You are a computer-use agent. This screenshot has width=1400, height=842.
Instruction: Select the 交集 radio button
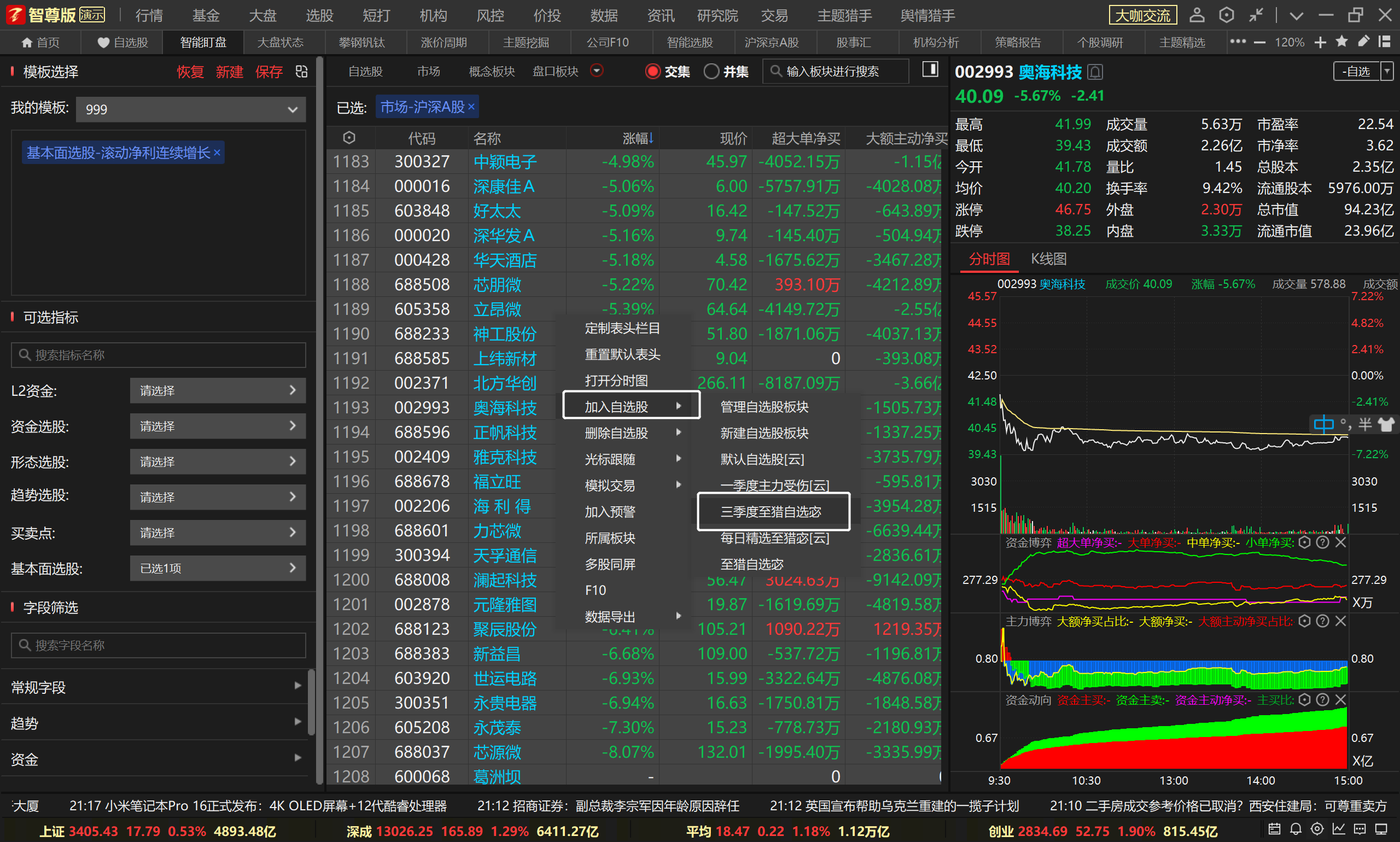click(x=652, y=72)
